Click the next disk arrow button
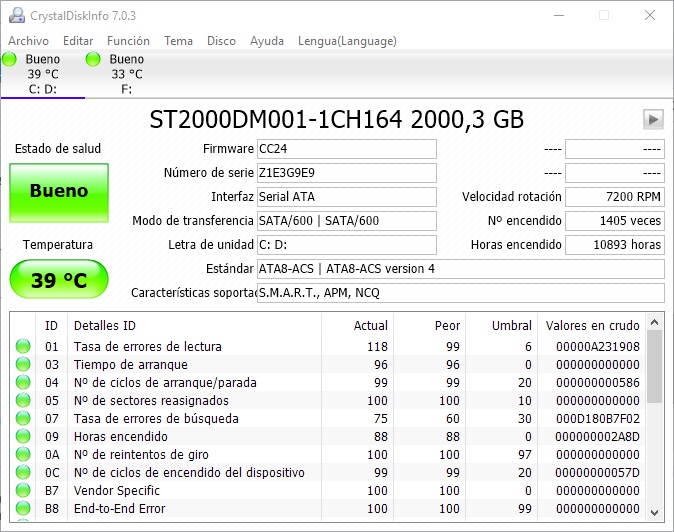674x532 pixels. tap(653, 119)
